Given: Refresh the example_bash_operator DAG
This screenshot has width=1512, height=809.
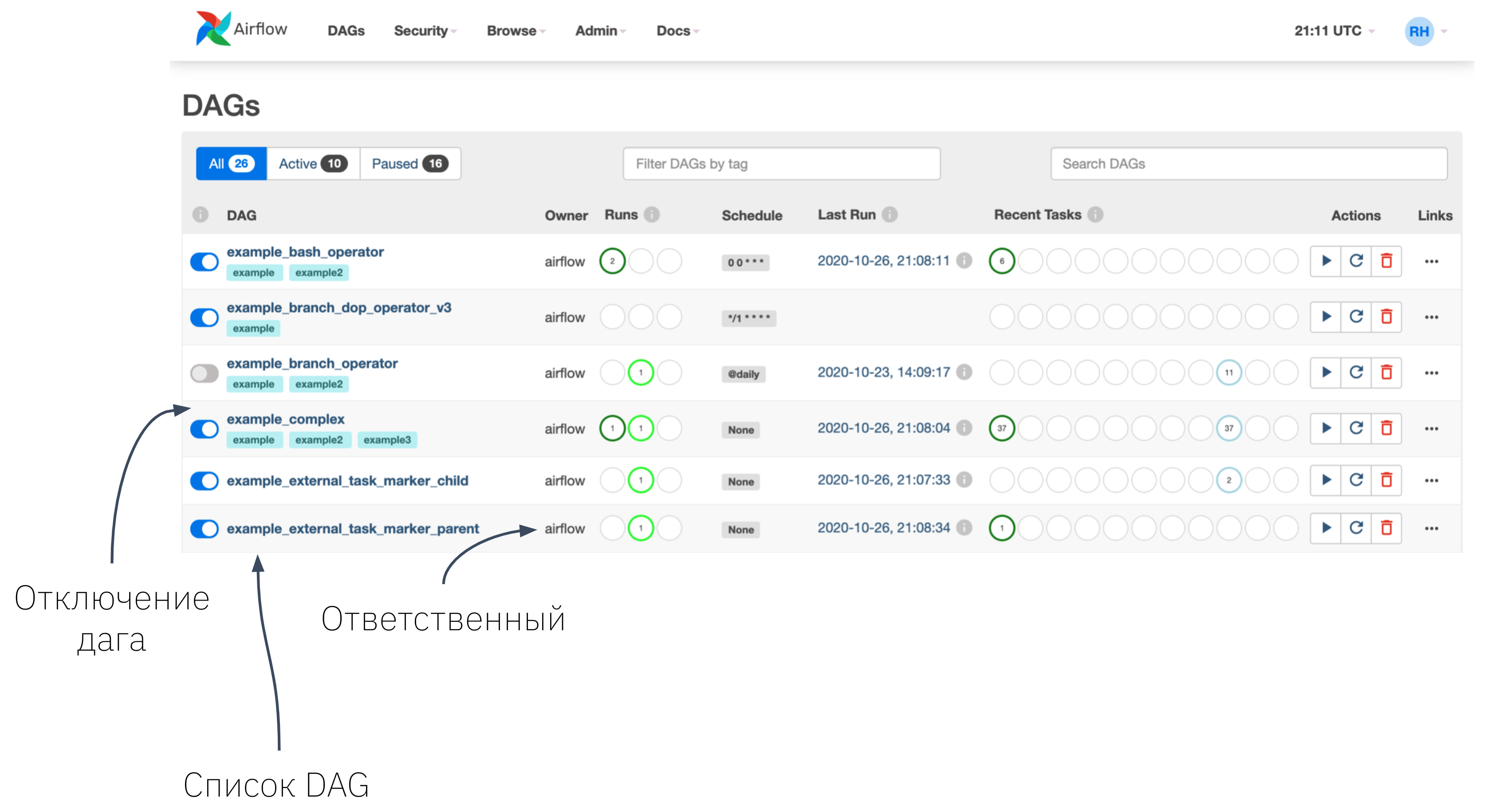Looking at the screenshot, I should point(1356,261).
